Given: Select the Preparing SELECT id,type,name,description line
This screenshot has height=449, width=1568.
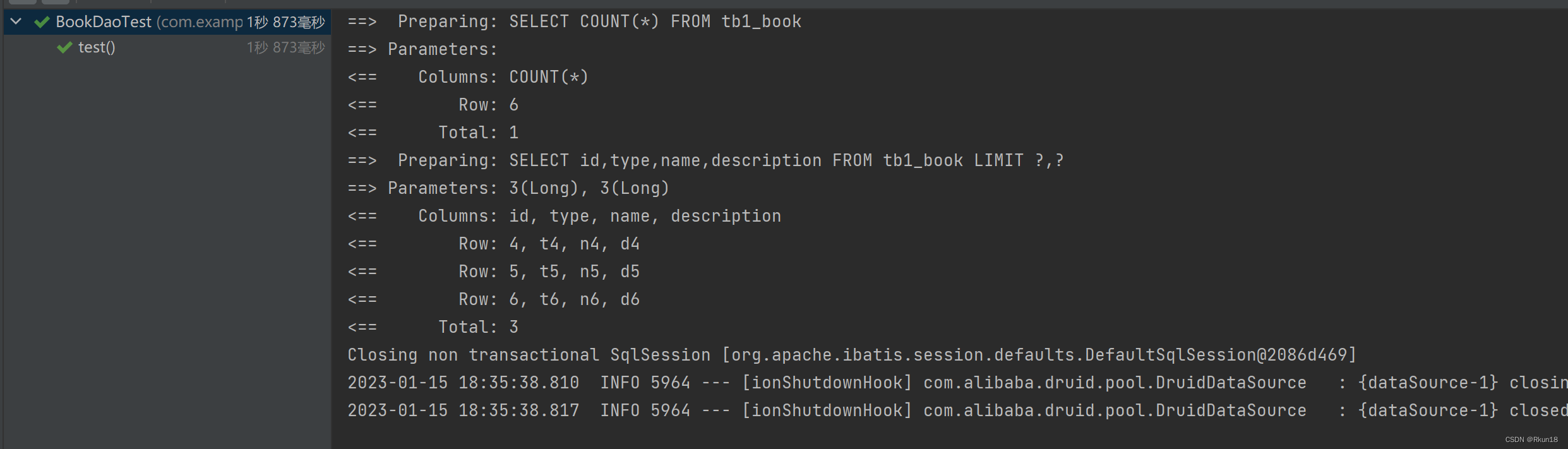Looking at the screenshot, I should coord(704,160).
